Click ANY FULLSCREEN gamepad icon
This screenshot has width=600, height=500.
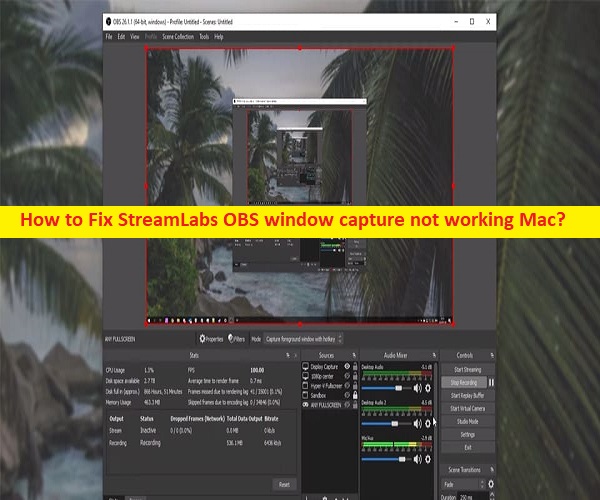[x=305, y=404]
